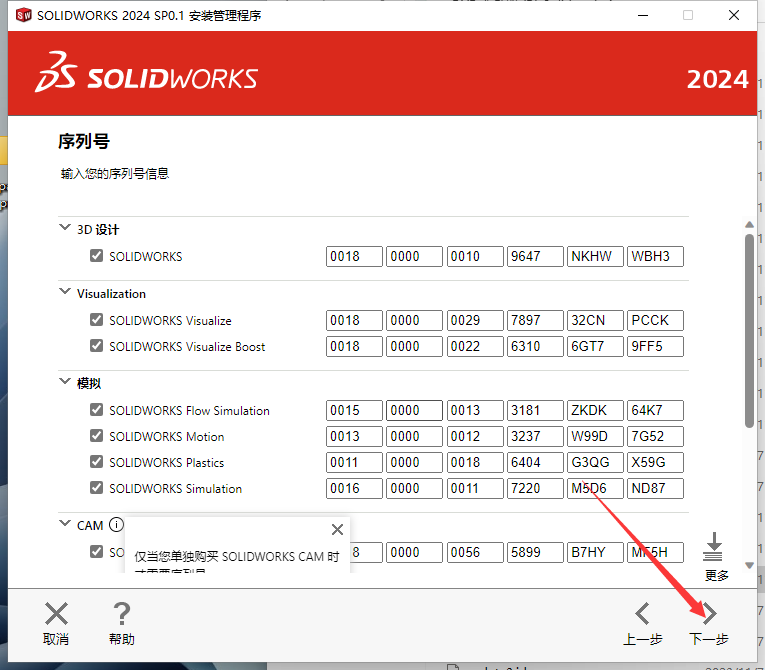
Task: Select Simulation serial field containing 7220
Action: [535, 488]
